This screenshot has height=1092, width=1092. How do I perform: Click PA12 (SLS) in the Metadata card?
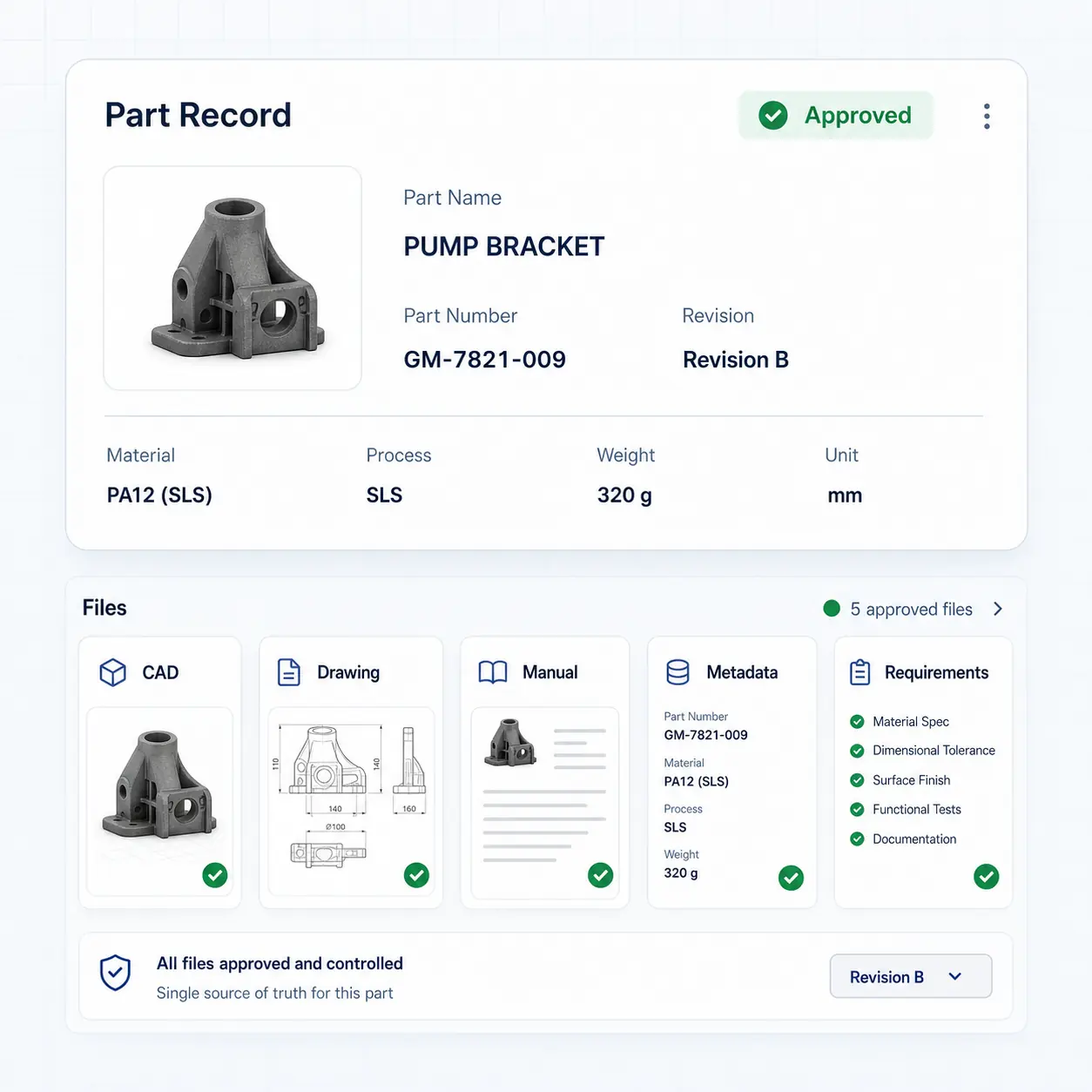(696, 781)
